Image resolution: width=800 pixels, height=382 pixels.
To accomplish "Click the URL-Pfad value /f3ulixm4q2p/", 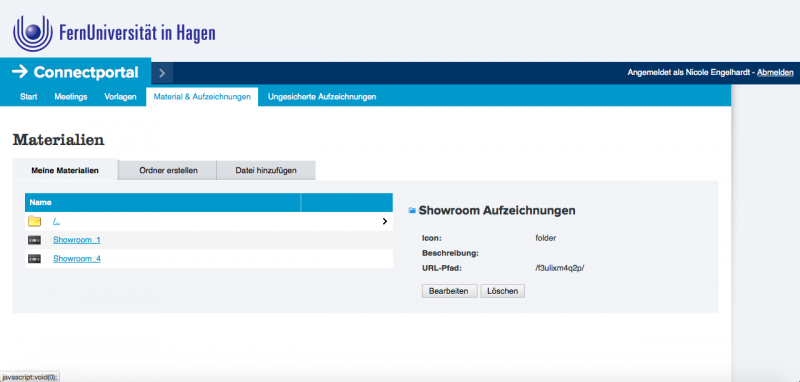I will (x=560, y=268).
